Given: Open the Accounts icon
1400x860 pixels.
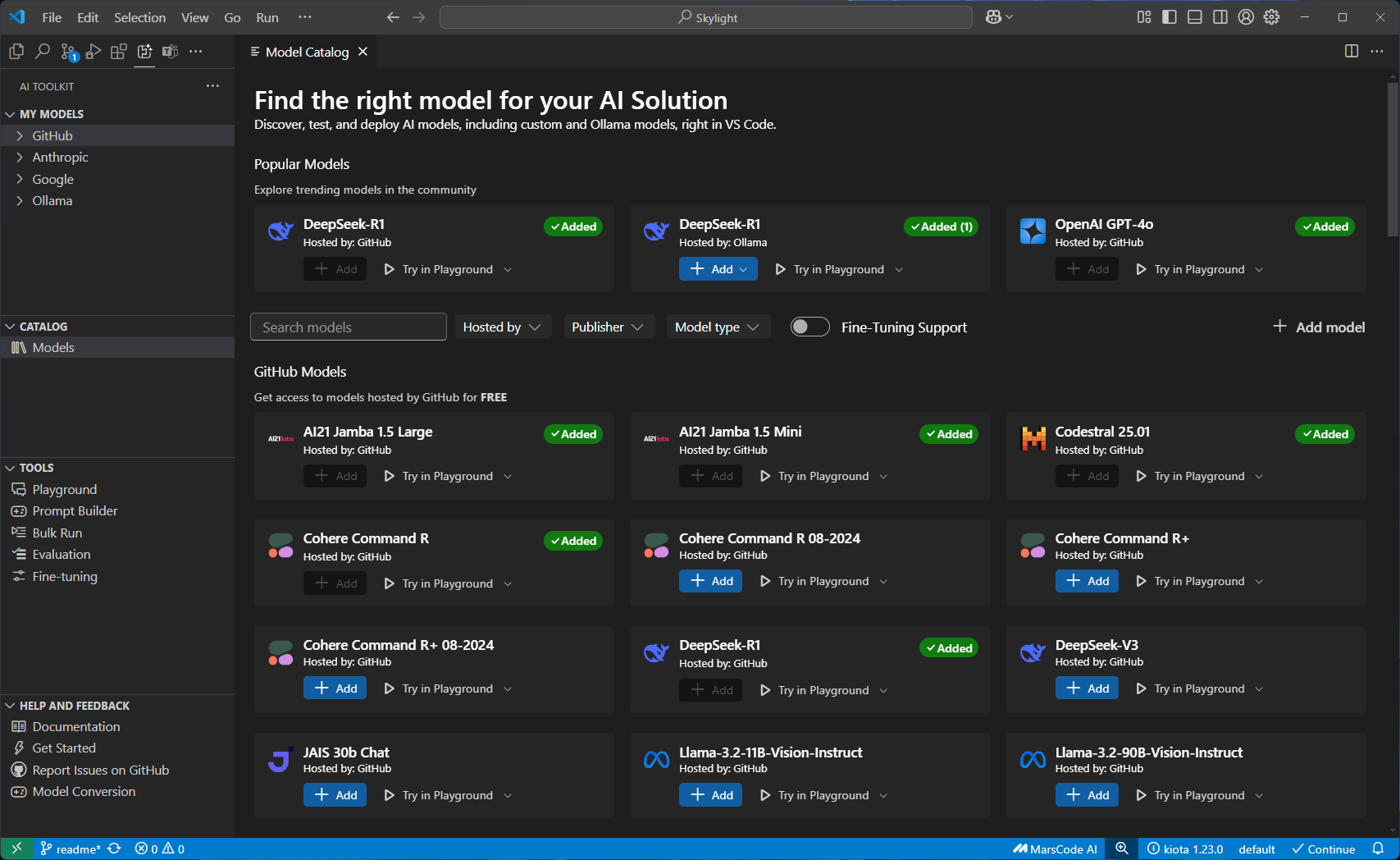Looking at the screenshot, I should point(1246,17).
